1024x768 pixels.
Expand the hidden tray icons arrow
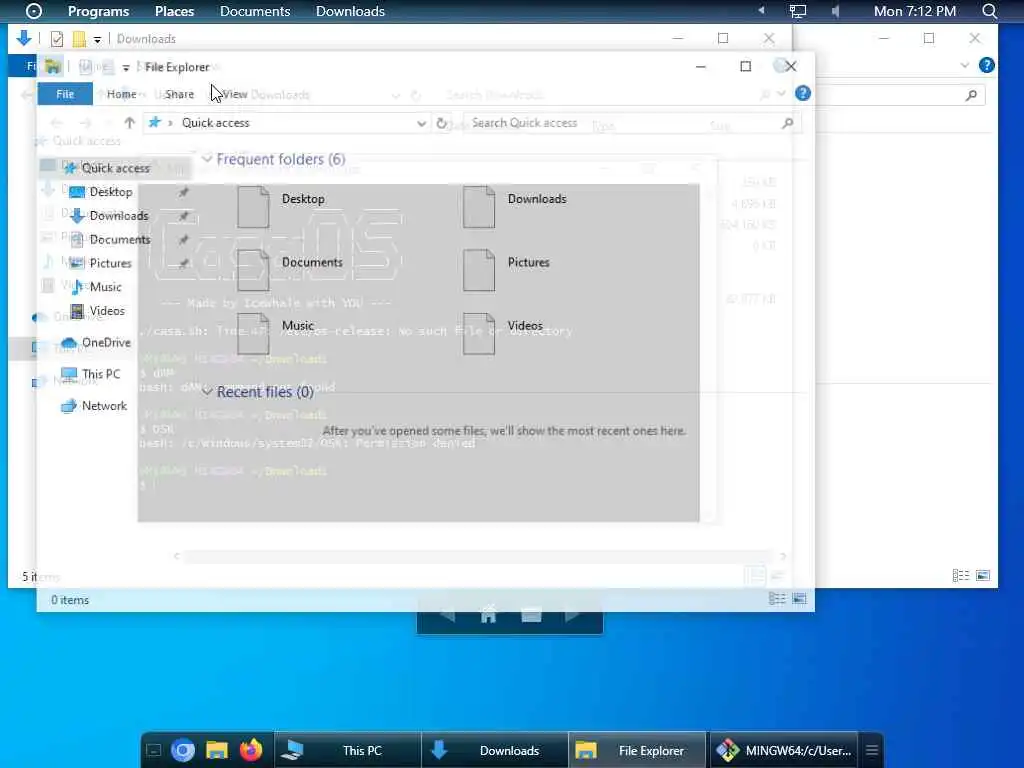point(761,11)
